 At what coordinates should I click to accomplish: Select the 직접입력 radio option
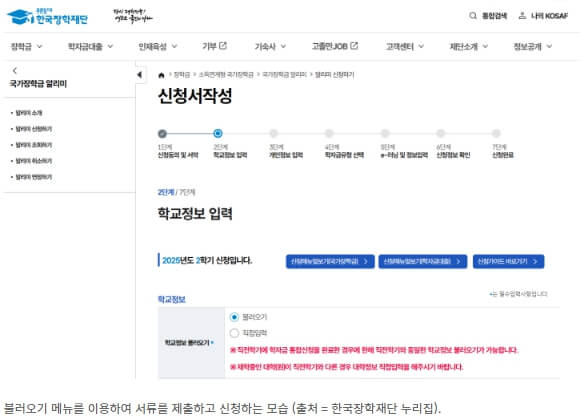point(234,333)
